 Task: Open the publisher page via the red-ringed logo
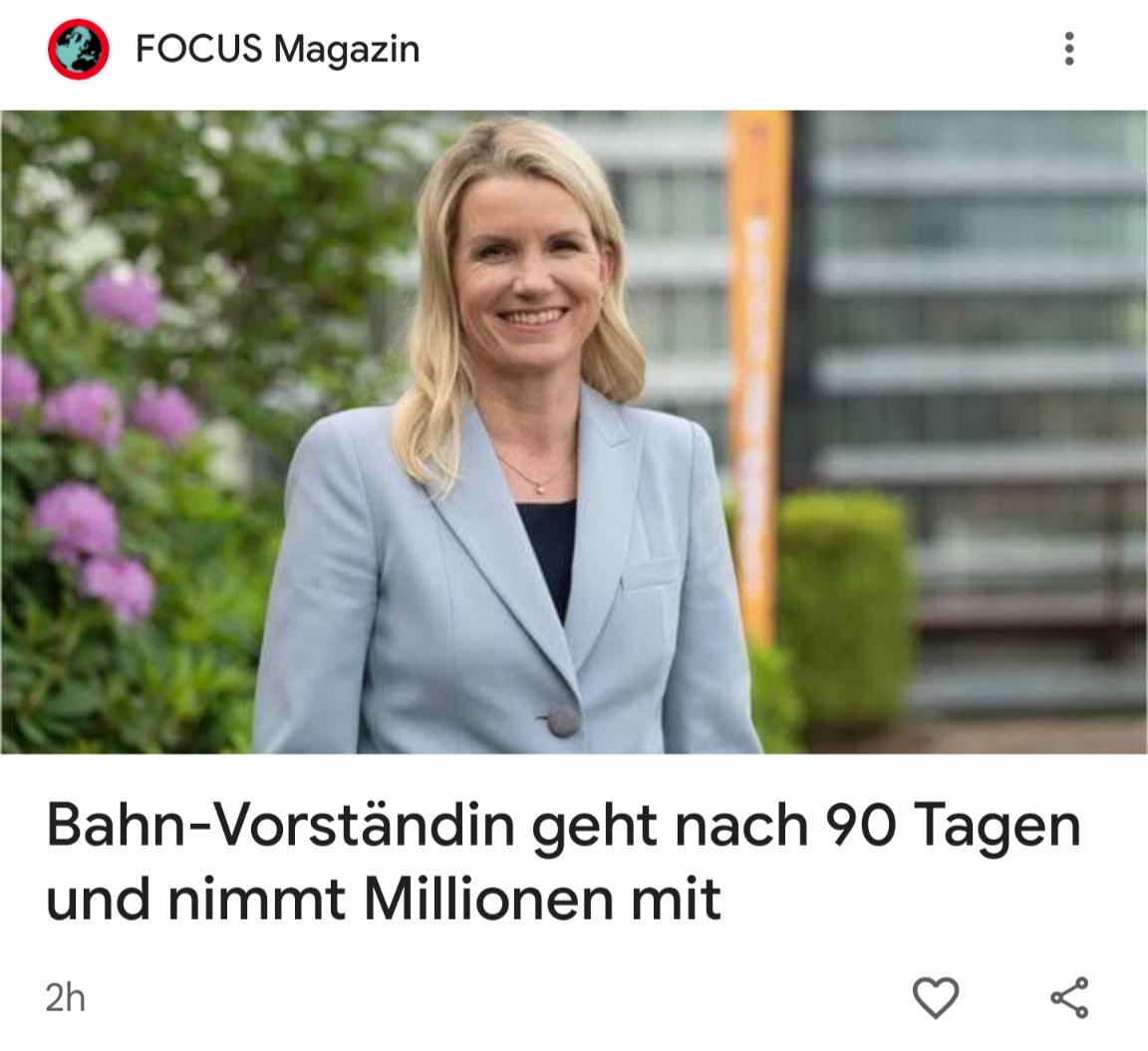(79, 49)
